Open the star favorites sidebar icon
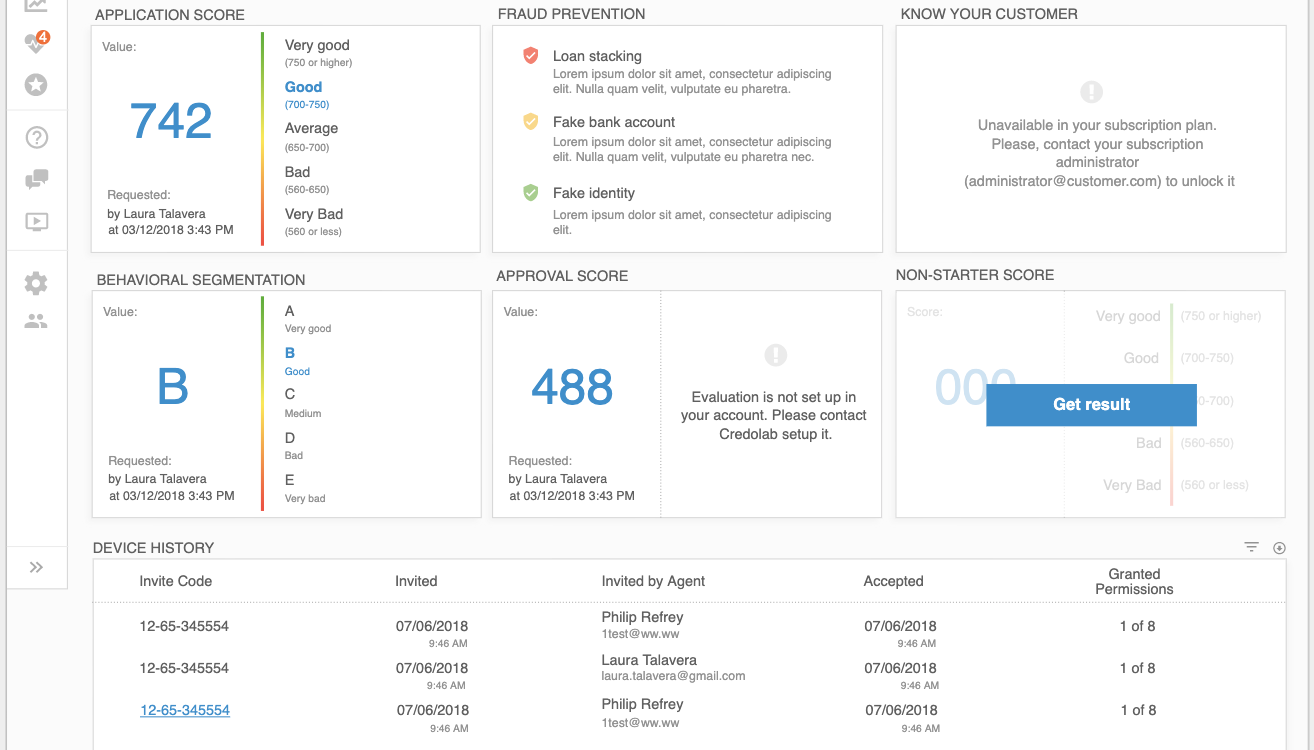Image resolution: width=1314 pixels, height=750 pixels. tap(36, 85)
